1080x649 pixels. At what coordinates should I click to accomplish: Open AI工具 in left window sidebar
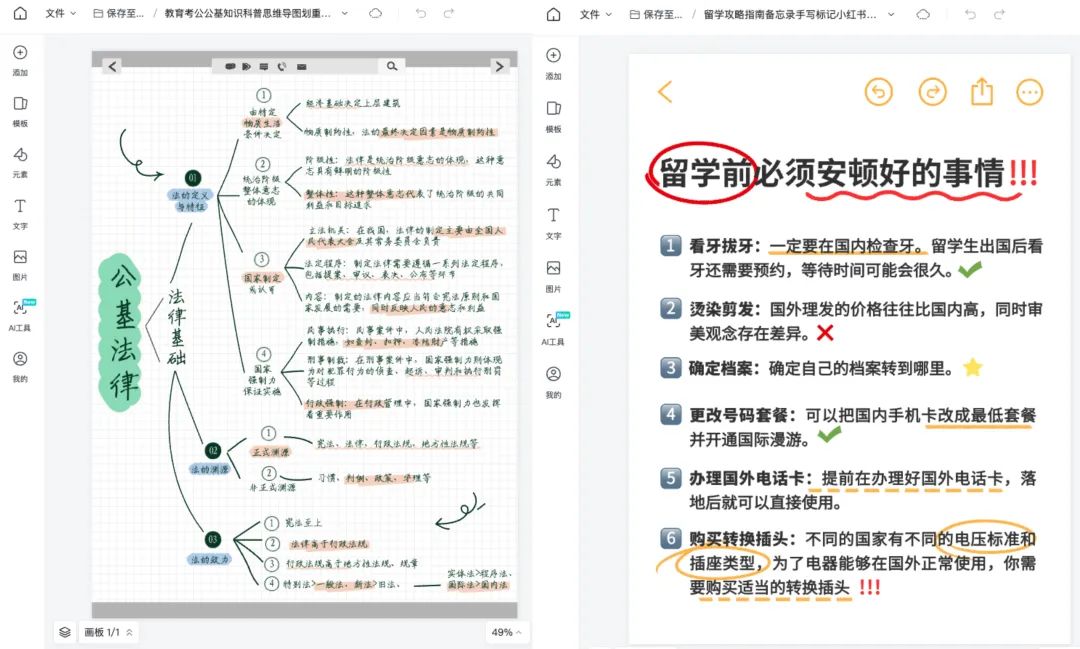click(x=20, y=315)
